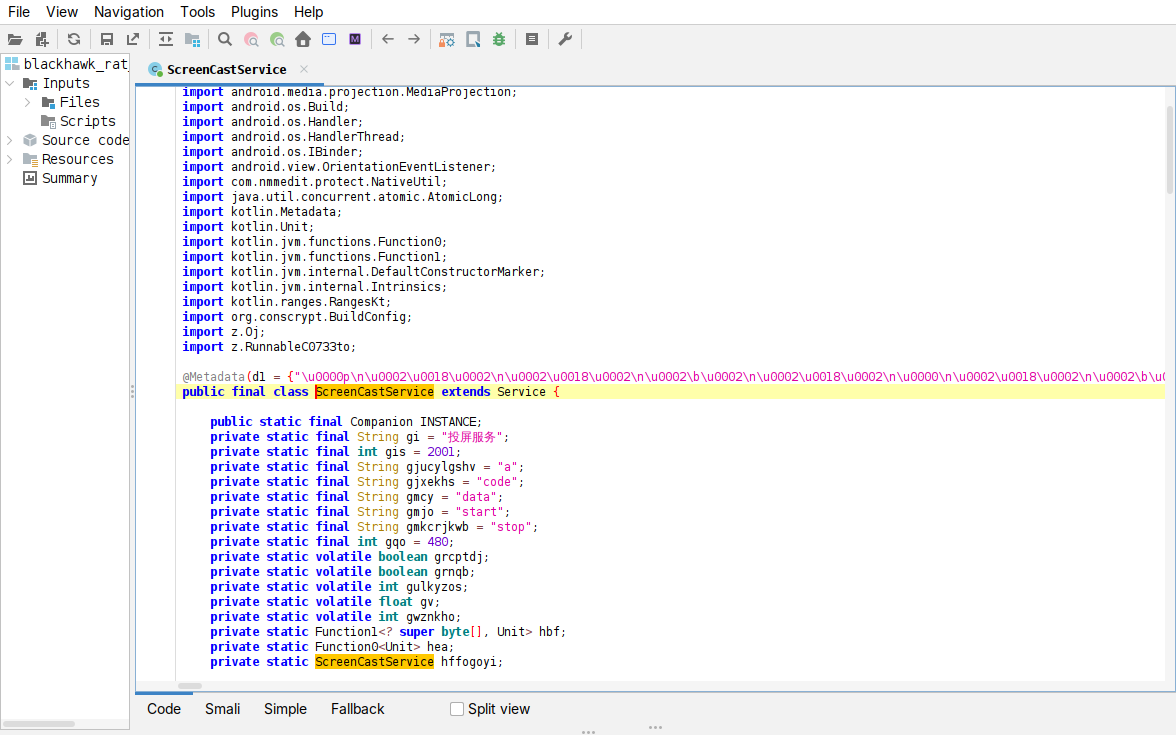Image resolution: width=1176 pixels, height=735 pixels.
Task: Open AndroidManifest via the purple M icon
Action: point(356,40)
